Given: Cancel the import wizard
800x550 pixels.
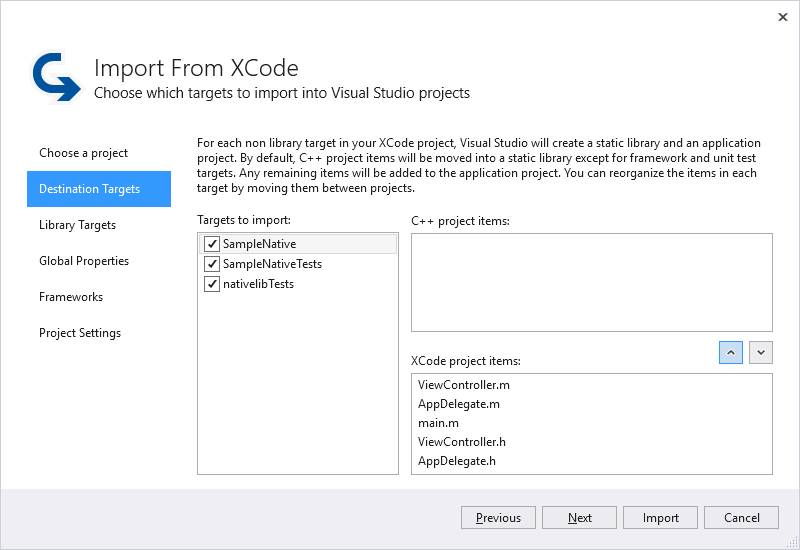Looking at the screenshot, I should [741, 518].
